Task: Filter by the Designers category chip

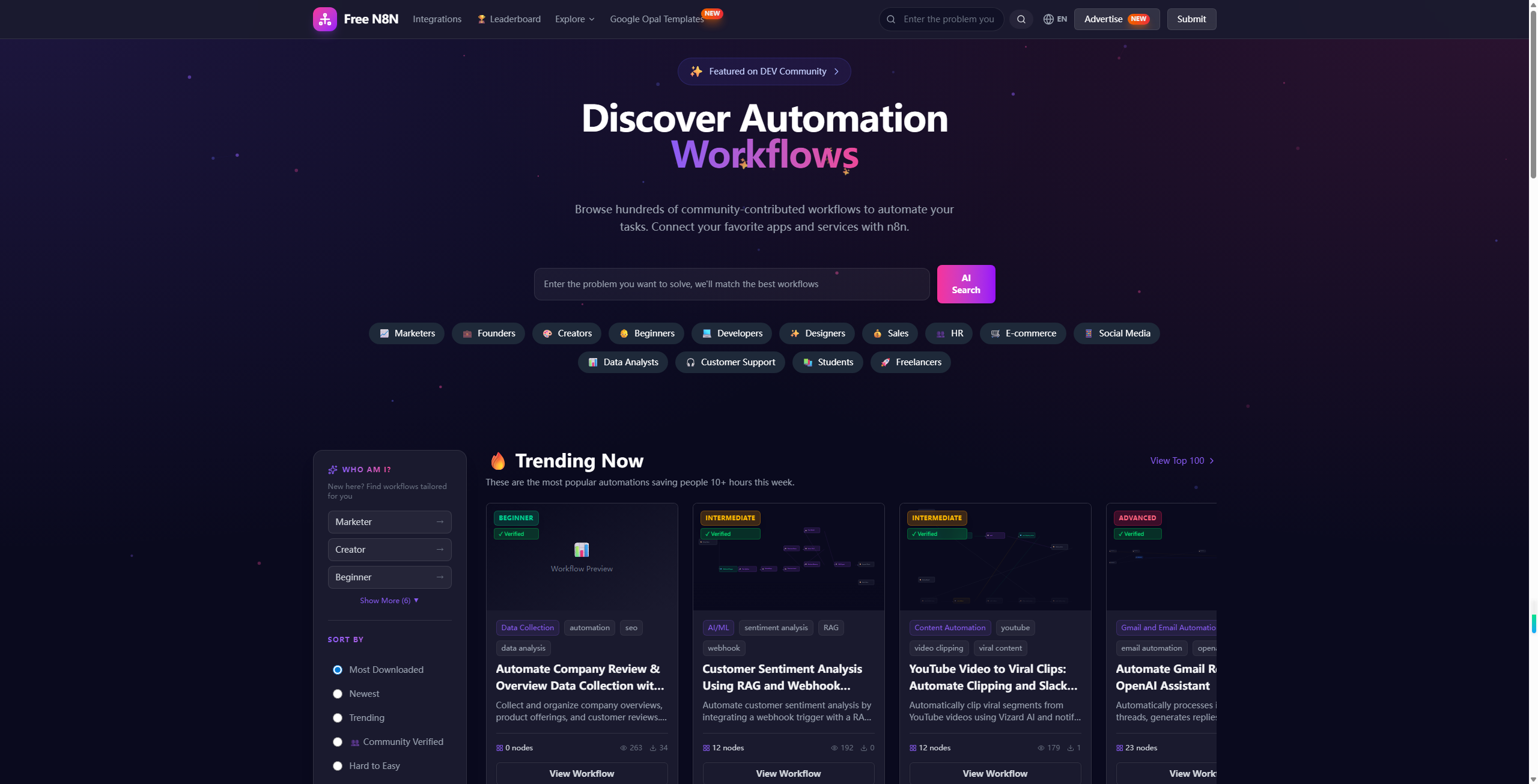Action: [817, 333]
